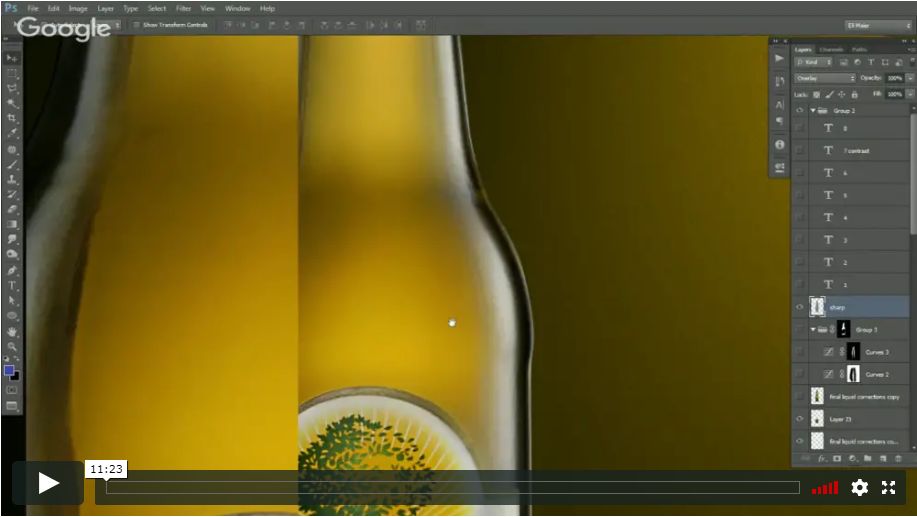Show the '7 contrast' text layer
The image size is (917, 517).
pyautogui.click(x=799, y=150)
